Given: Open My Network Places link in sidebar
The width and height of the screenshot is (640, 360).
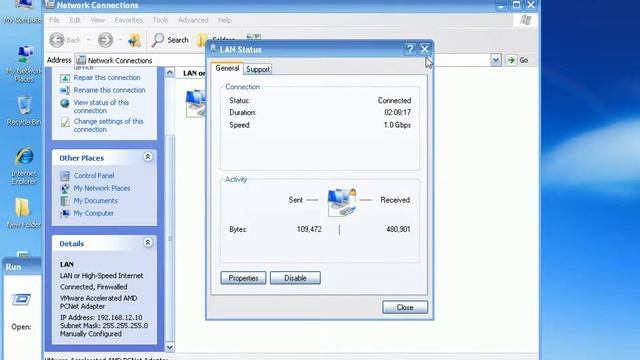Looking at the screenshot, I should 102,188.
